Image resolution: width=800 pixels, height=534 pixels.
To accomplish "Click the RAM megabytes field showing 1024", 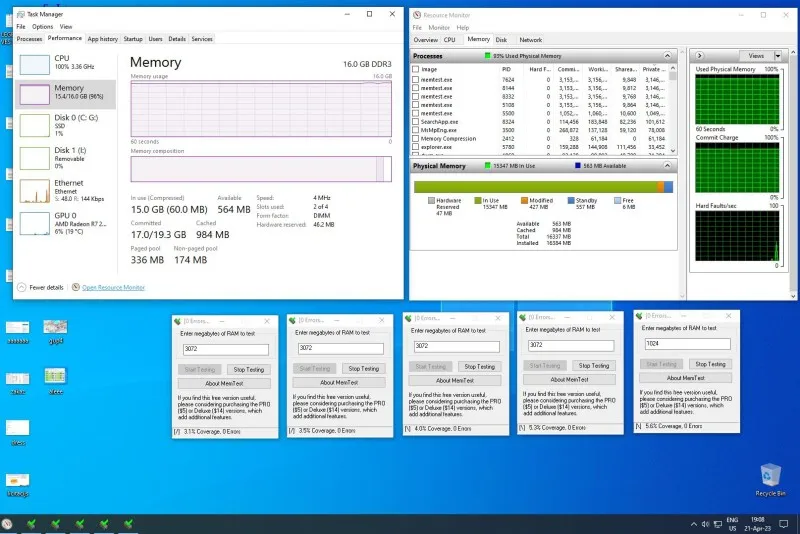I will tap(687, 344).
